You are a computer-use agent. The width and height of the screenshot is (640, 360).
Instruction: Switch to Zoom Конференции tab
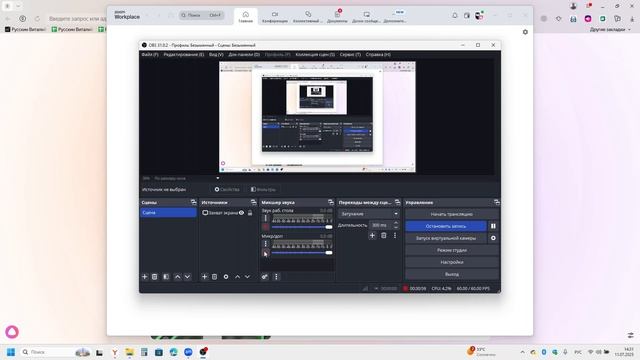pyautogui.click(x=275, y=17)
